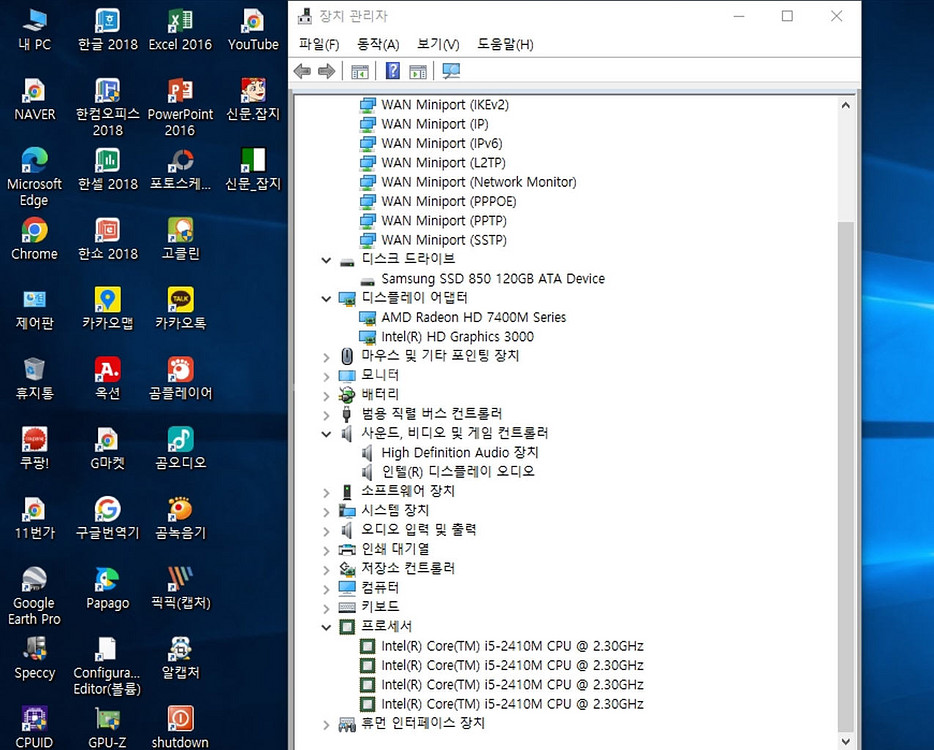Image resolution: width=934 pixels, height=750 pixels.
Task: Click the forward arrow in Device Manager toolbar
Action: (326, 71)
